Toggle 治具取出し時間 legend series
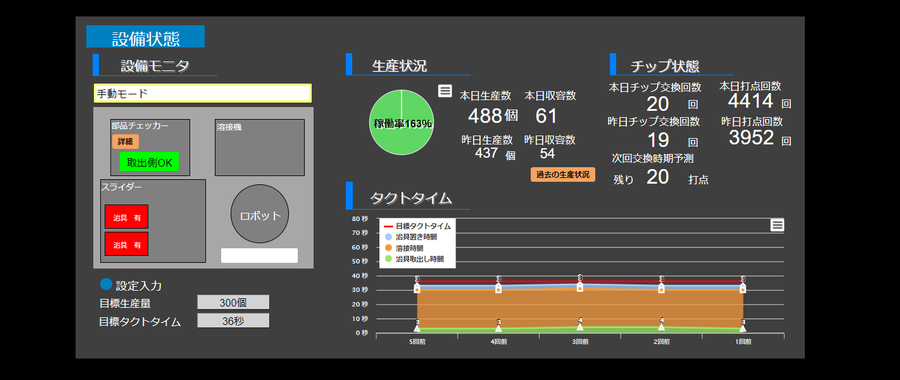This screenshot has height=380, width=900. [413, 259]
